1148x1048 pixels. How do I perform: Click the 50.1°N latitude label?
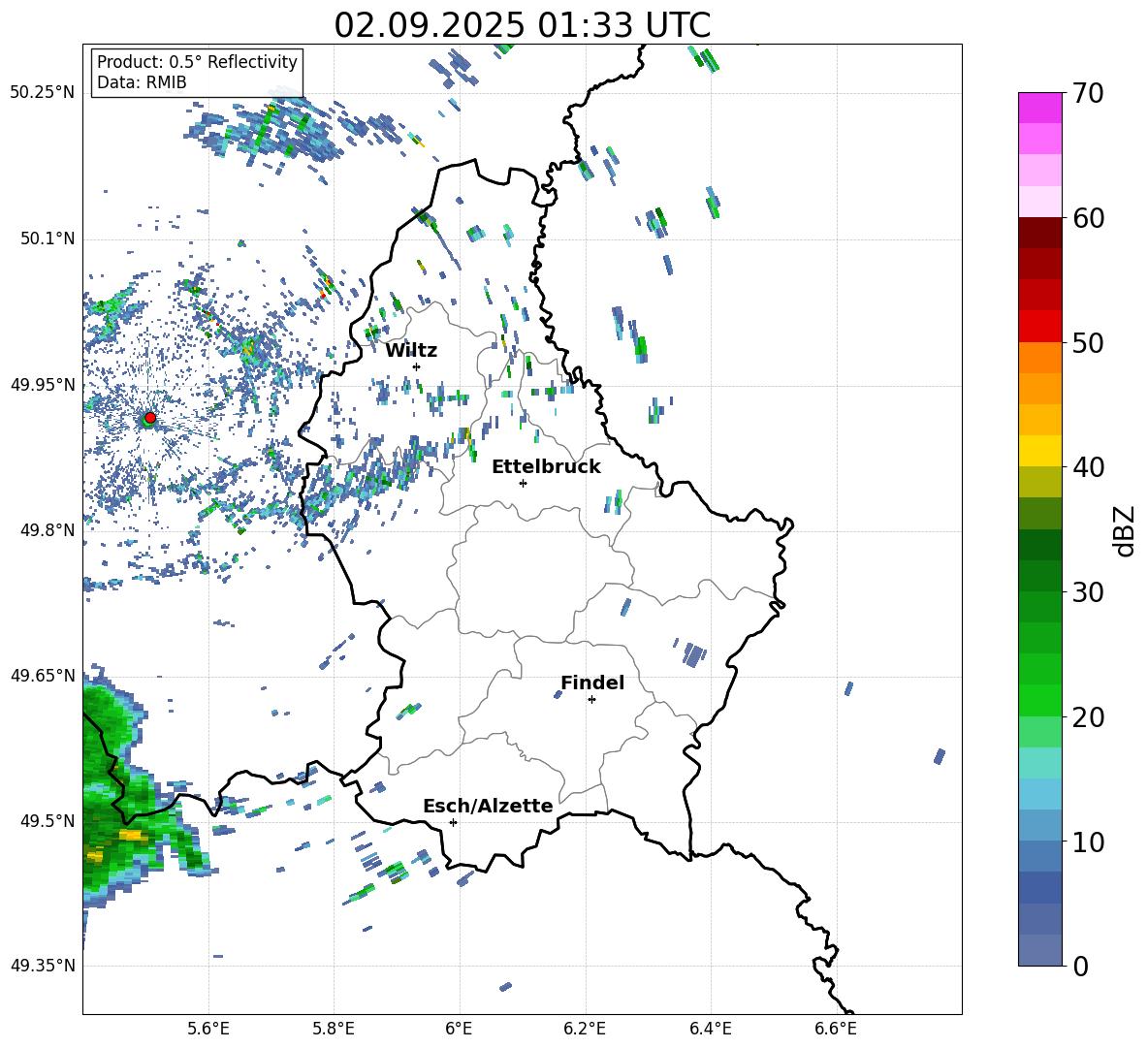pyautogui.click(x=48, y=238)
